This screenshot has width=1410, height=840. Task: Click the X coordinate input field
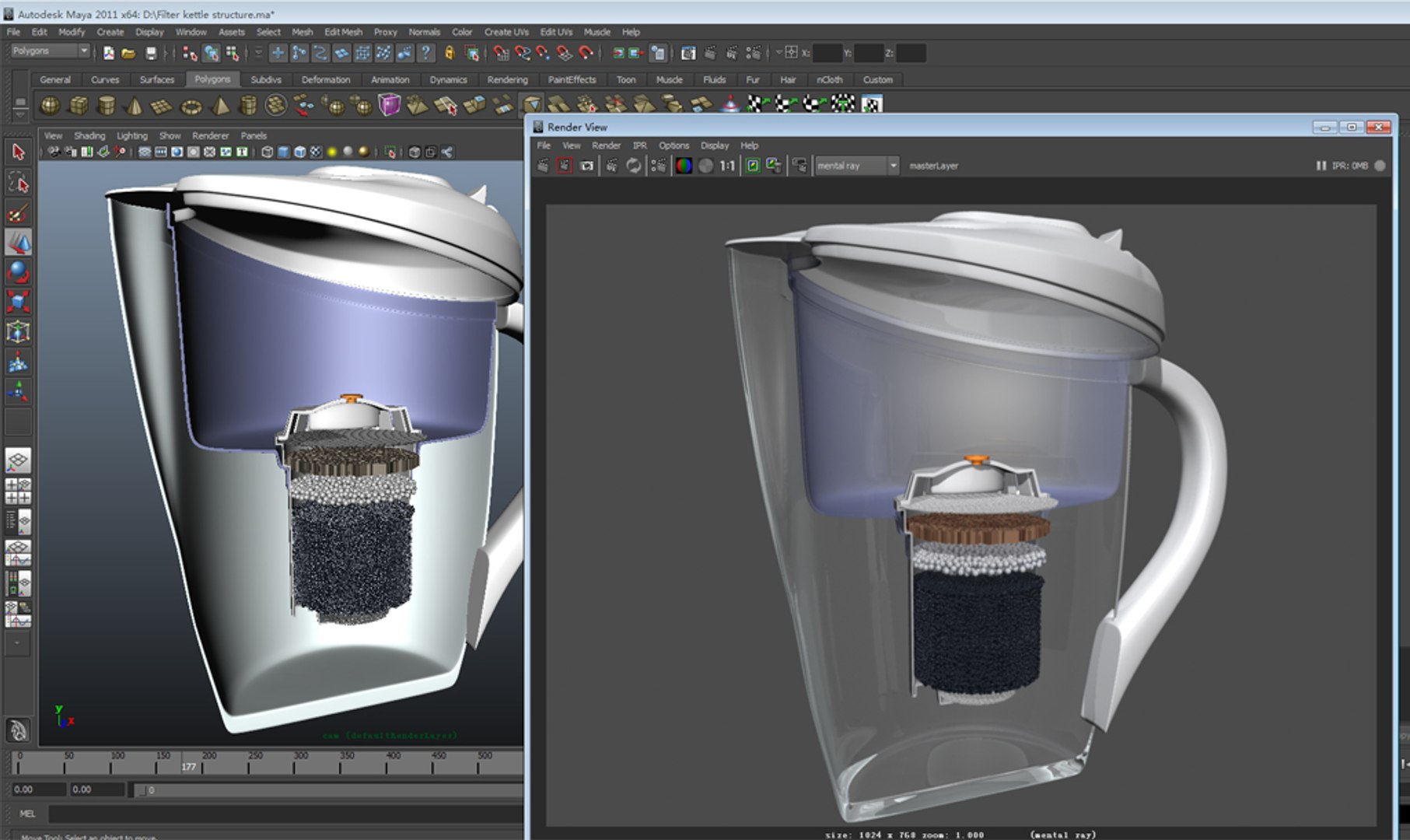coord(827,53)
